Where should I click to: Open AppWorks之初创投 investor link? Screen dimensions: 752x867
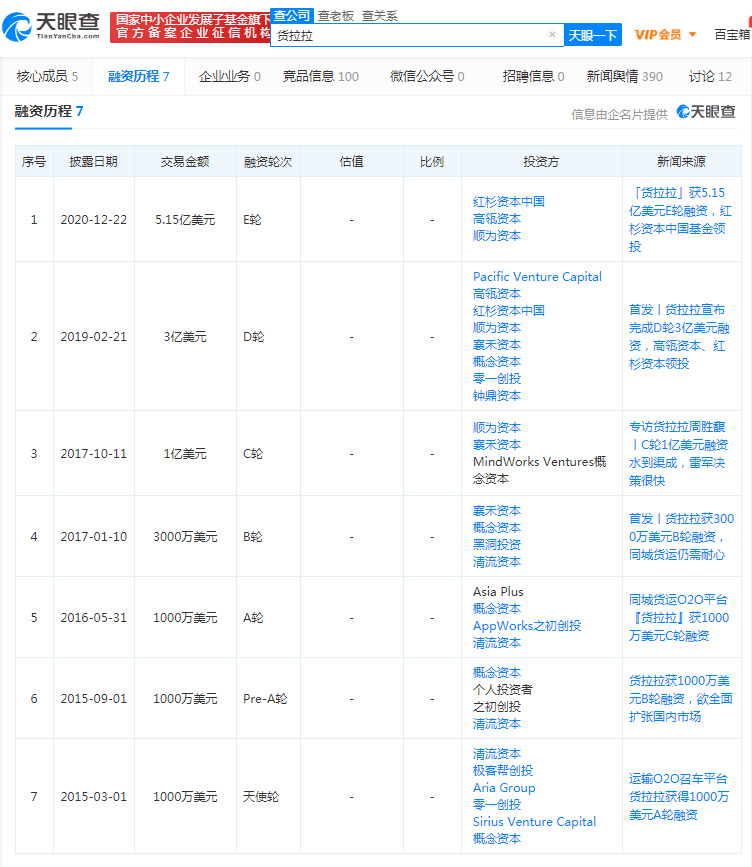(x=527, y=625)
